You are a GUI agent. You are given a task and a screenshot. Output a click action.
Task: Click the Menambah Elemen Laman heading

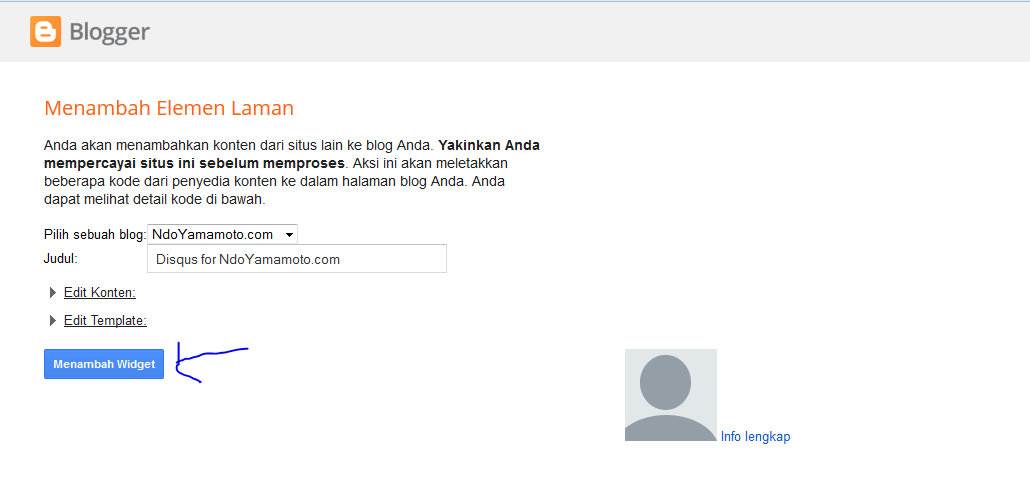click(169, 108)
